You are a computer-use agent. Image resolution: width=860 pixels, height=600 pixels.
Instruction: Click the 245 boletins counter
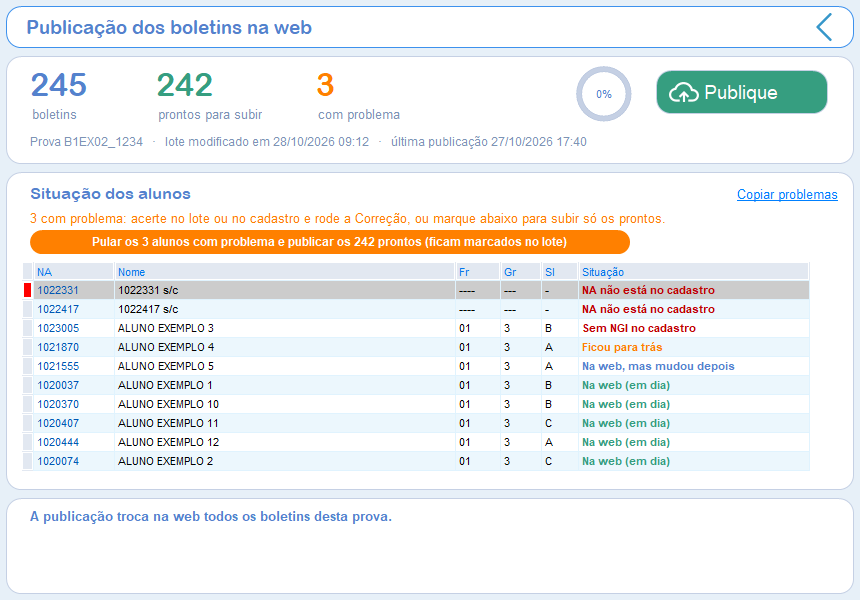tap(59, 96)
